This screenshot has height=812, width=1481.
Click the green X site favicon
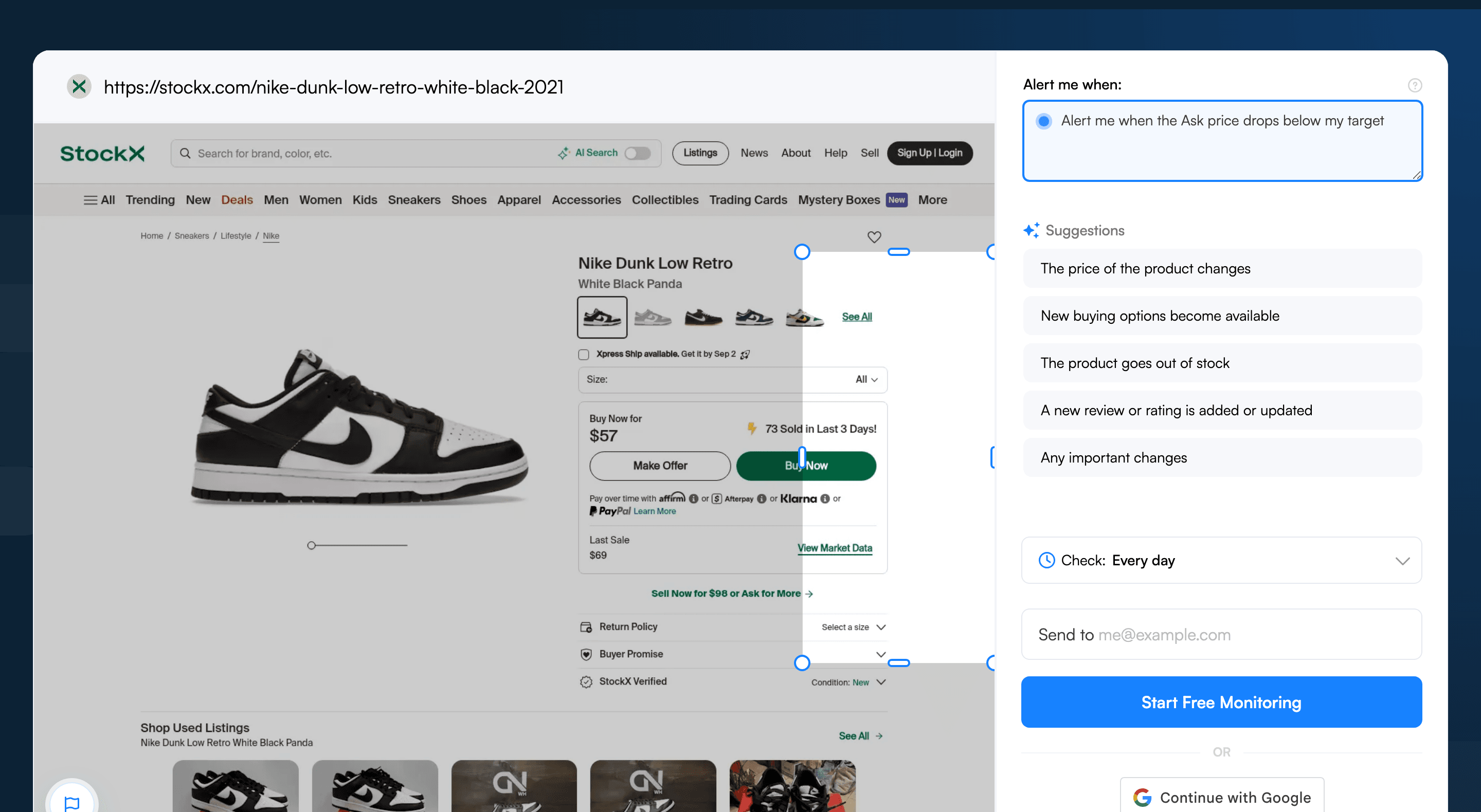click(x=79, y=87)
